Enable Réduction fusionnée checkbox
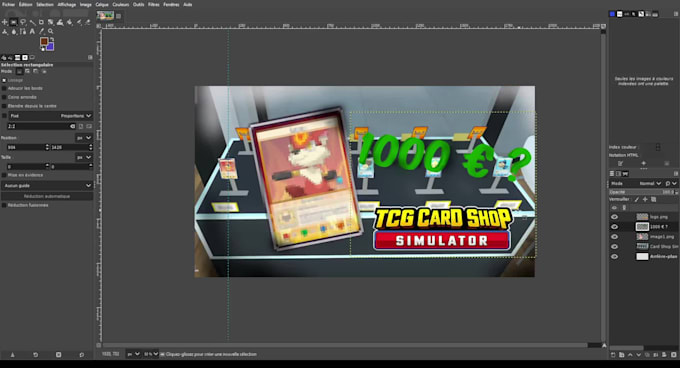This screenshot has height=368, width=680. [4, 205]
